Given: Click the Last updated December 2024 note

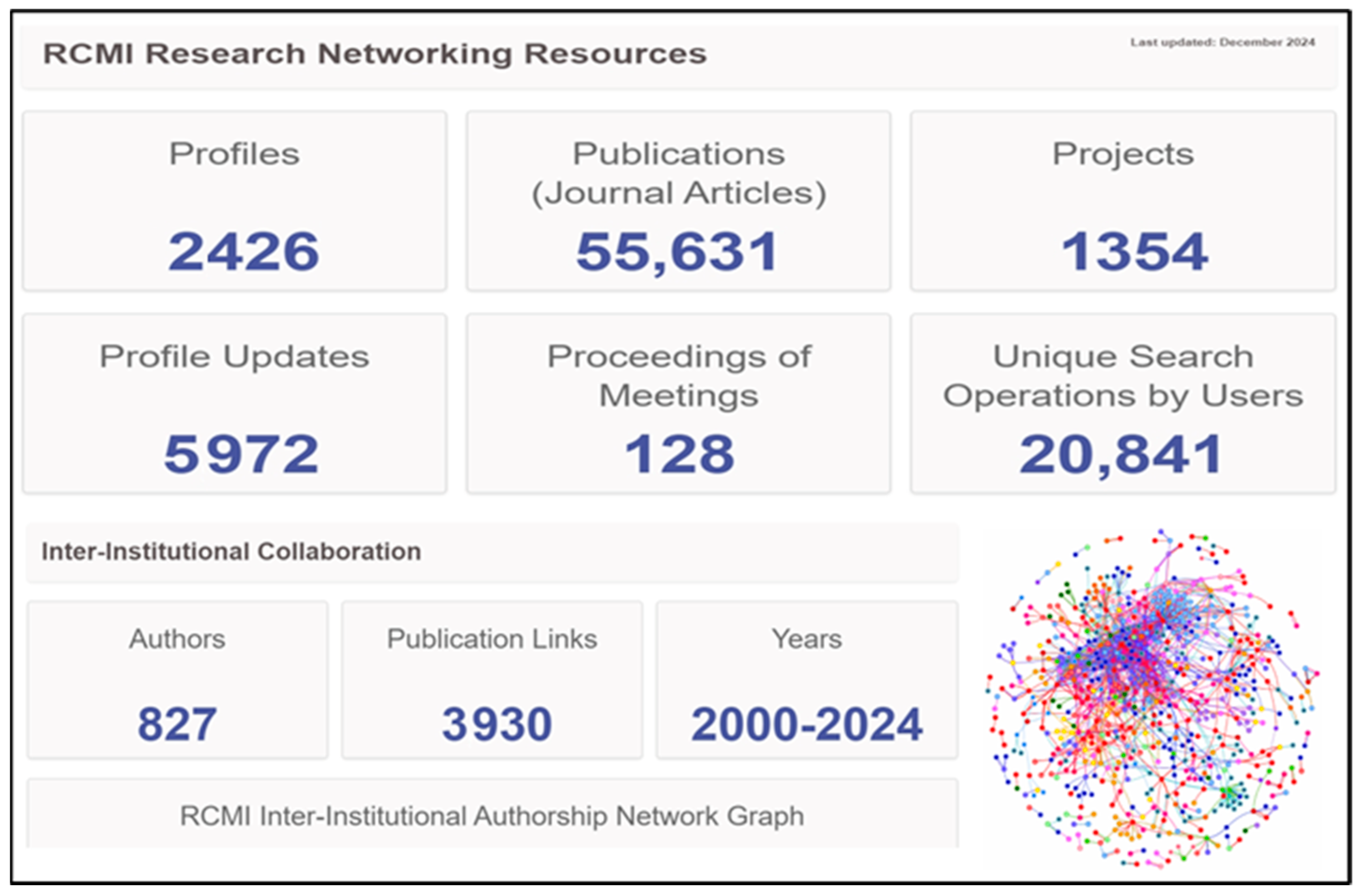Looking at the screenshot, I should tap(1222, 42).
